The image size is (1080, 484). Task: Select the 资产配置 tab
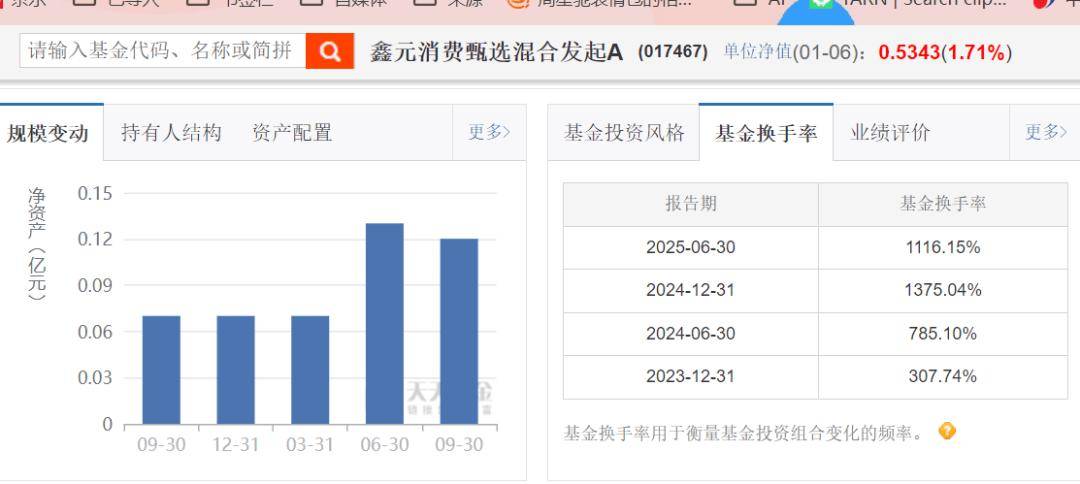point(292,133)
